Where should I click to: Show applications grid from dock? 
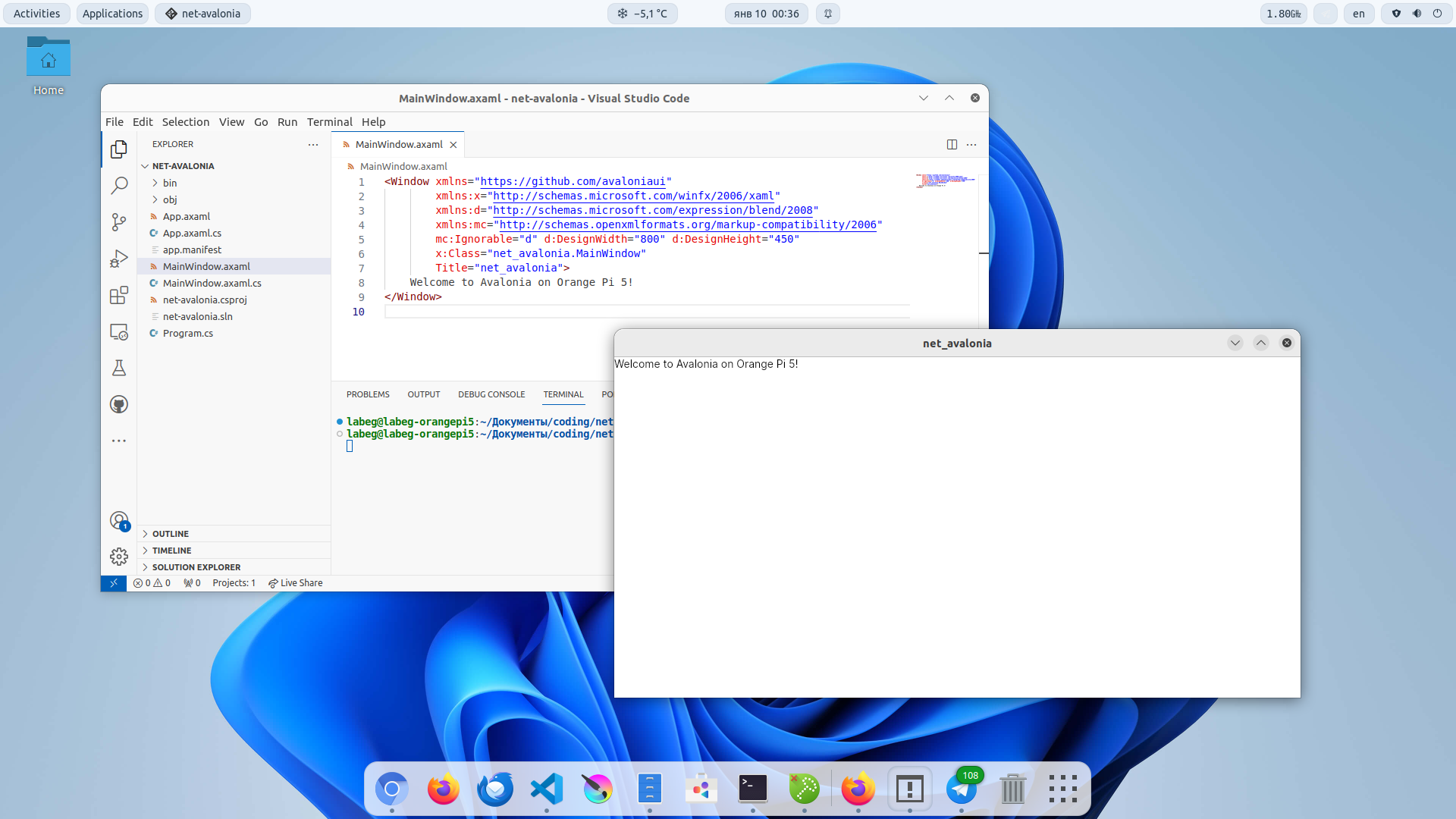(x=1063, y=789)
